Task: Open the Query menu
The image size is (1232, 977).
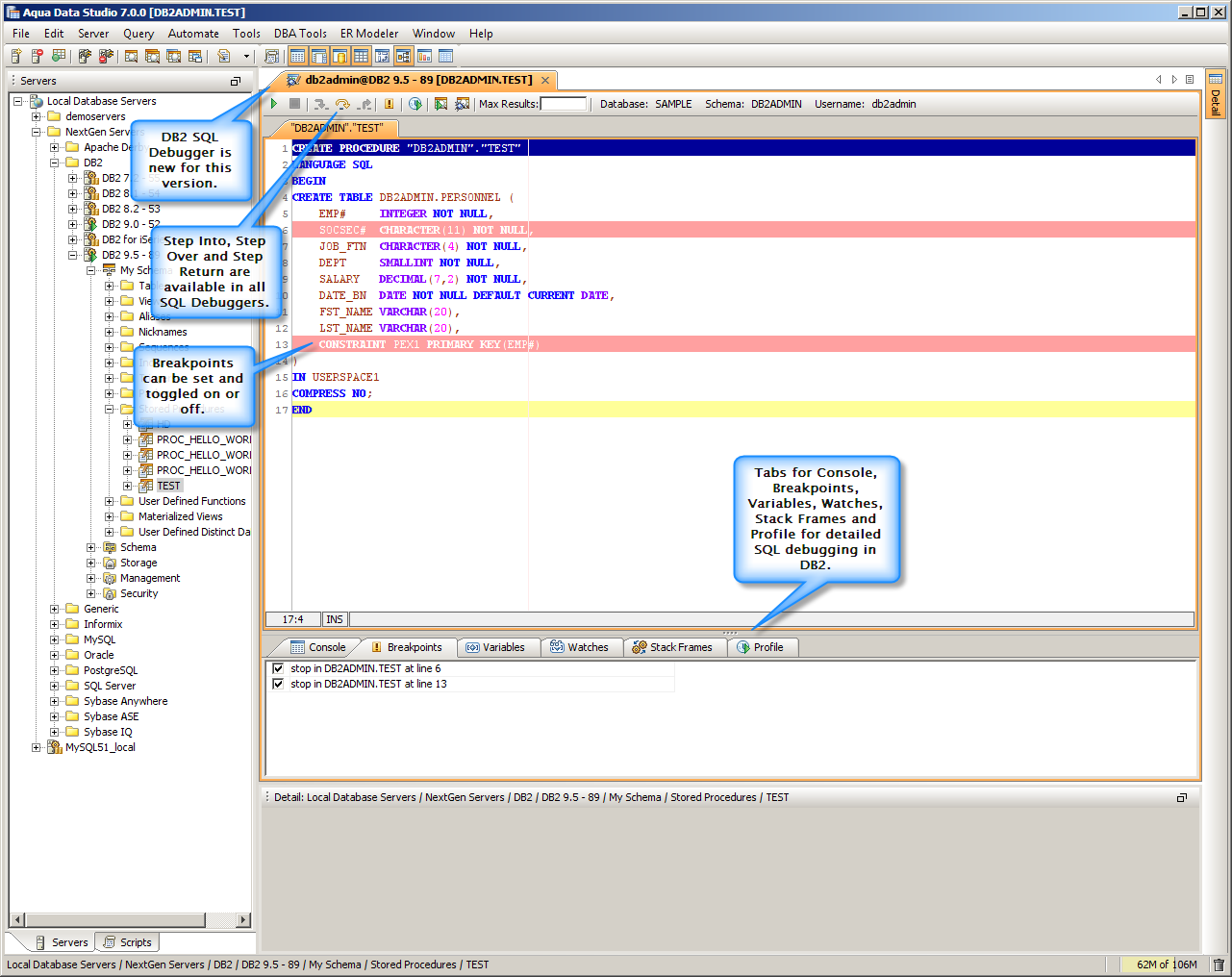Action: [138, 34]
